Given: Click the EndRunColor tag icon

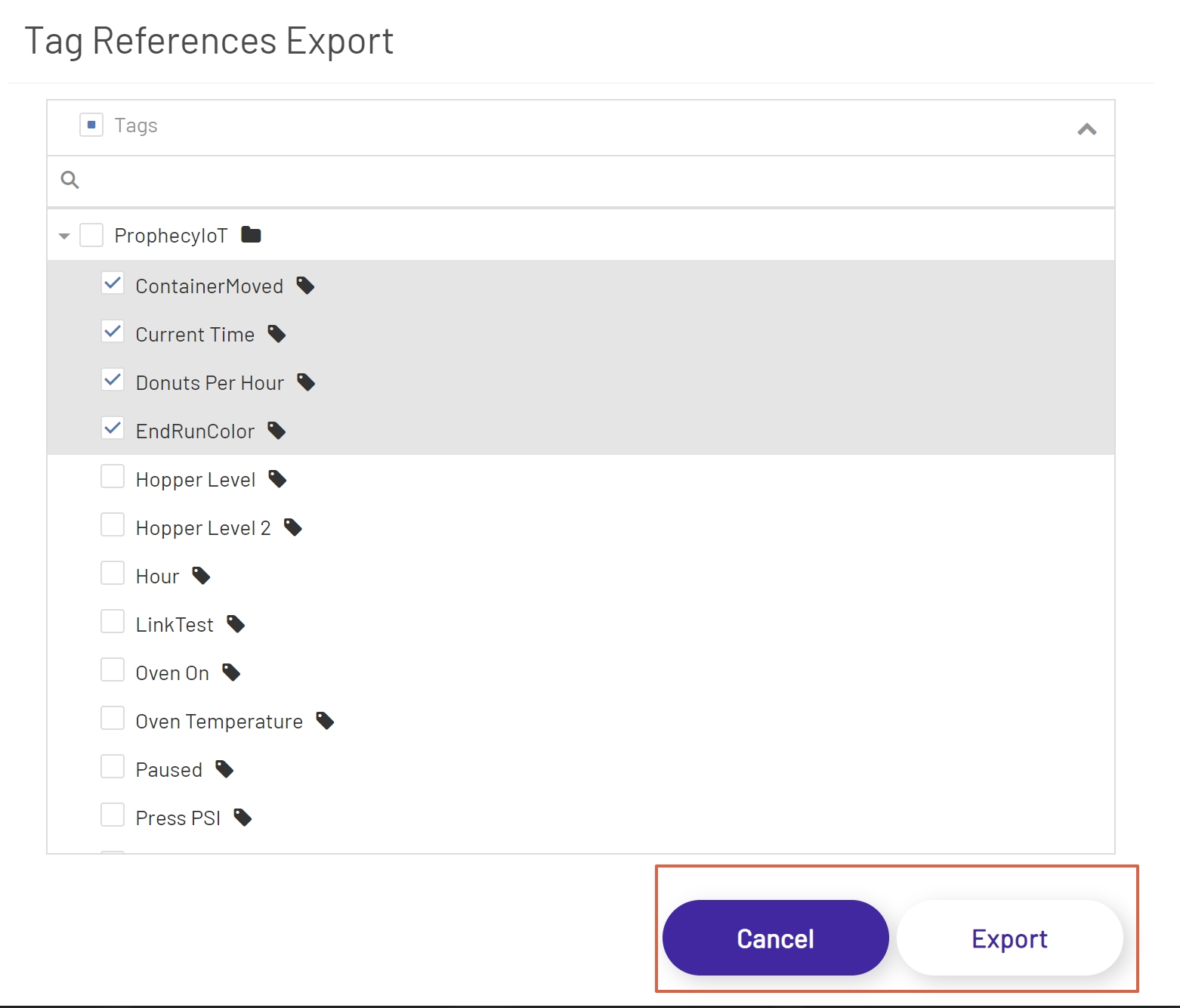Looking at the screenshot, I should tap(276, 430).
